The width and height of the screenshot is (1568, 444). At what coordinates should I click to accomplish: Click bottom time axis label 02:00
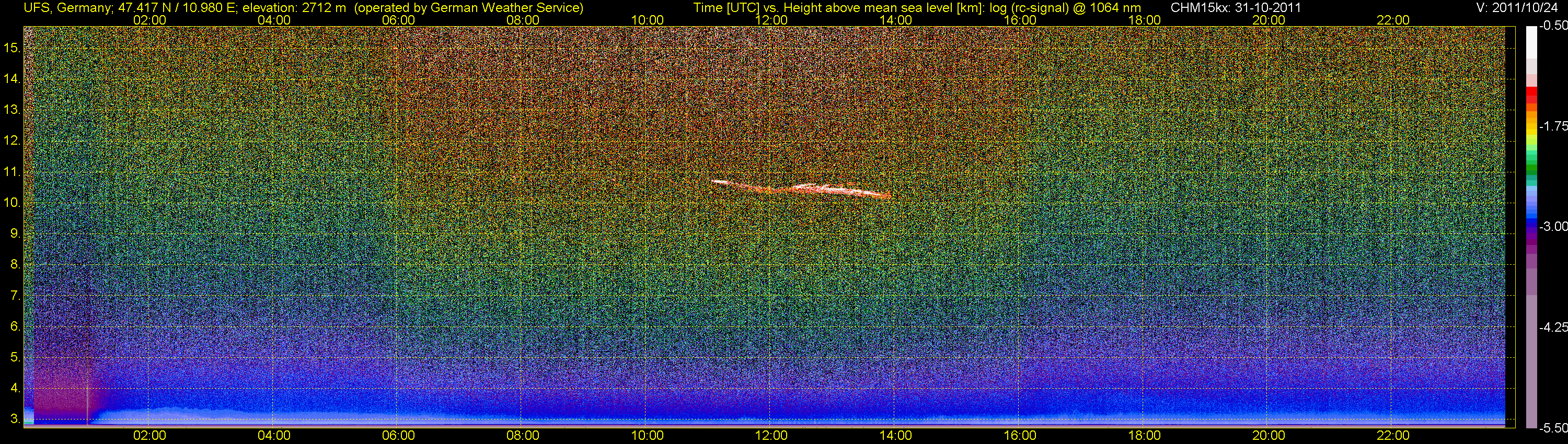pyautogui.click(x=149, y=436)
